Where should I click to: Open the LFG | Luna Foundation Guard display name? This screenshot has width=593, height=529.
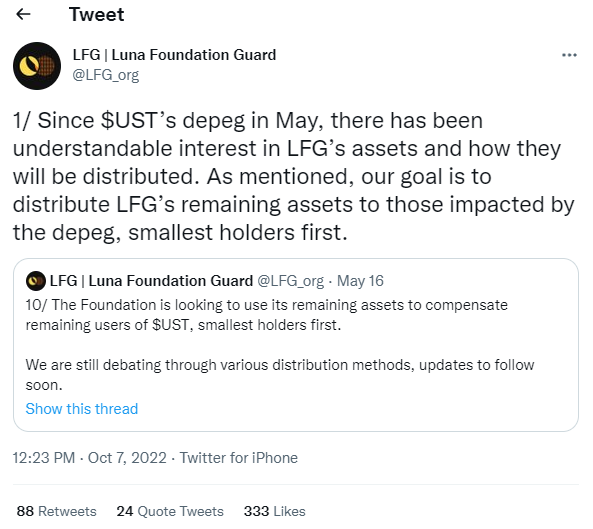(174, 55)
